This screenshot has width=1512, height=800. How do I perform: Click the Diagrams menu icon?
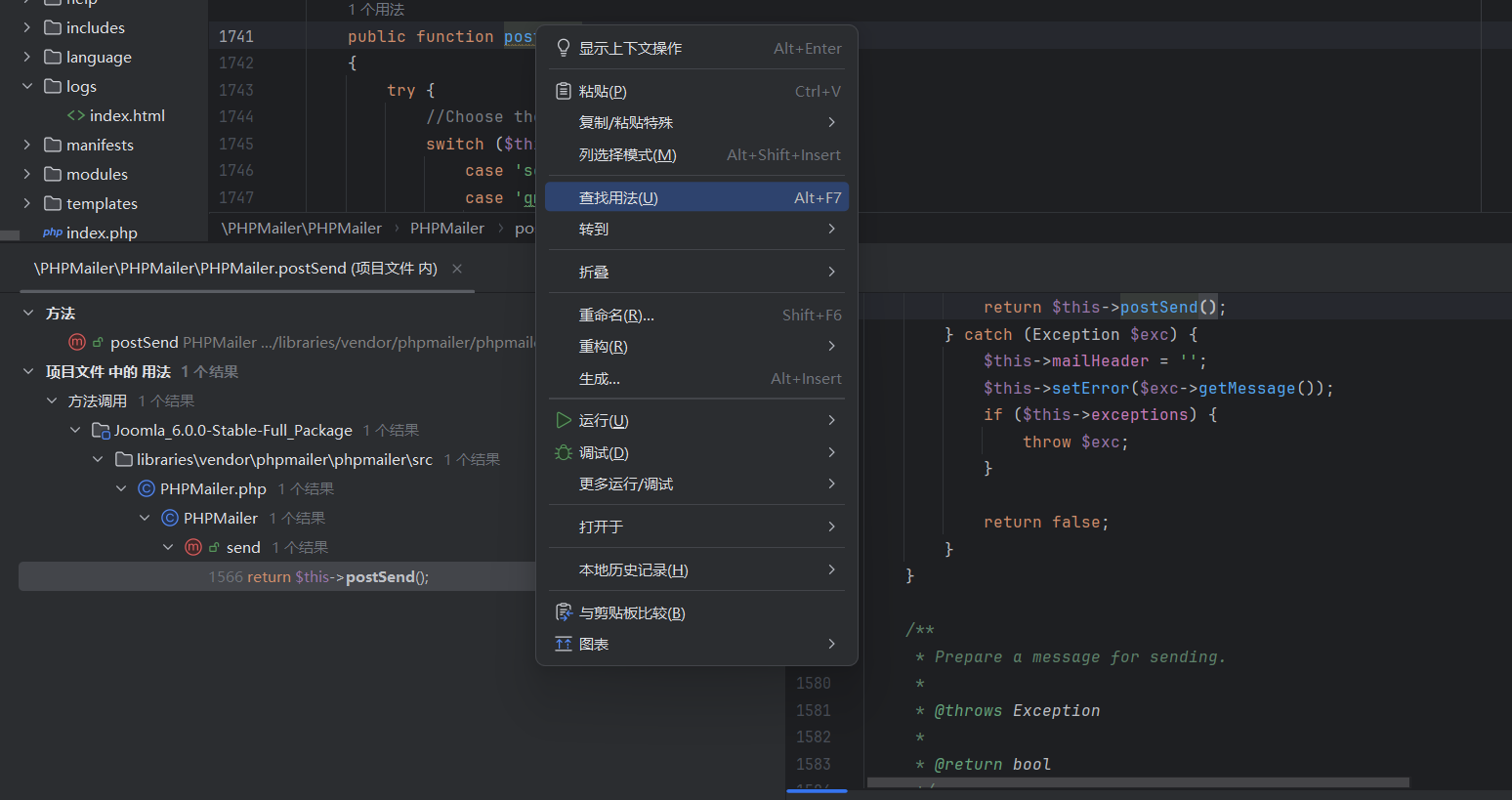click(x=564, y=644)
